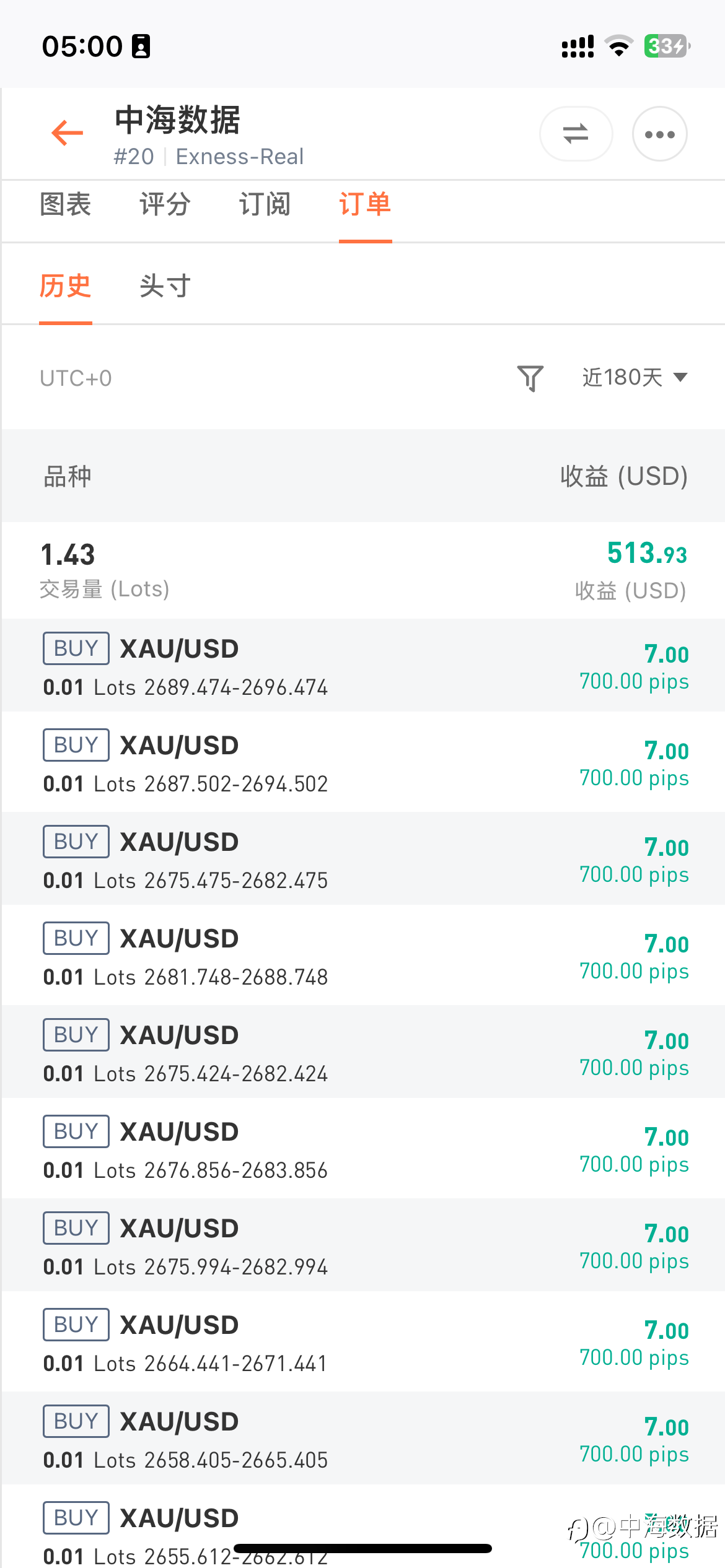This screenshot has height=1568, width=725.
Task: Select the 头寸 positions sub-tab
Action: (x=165, y=286)
